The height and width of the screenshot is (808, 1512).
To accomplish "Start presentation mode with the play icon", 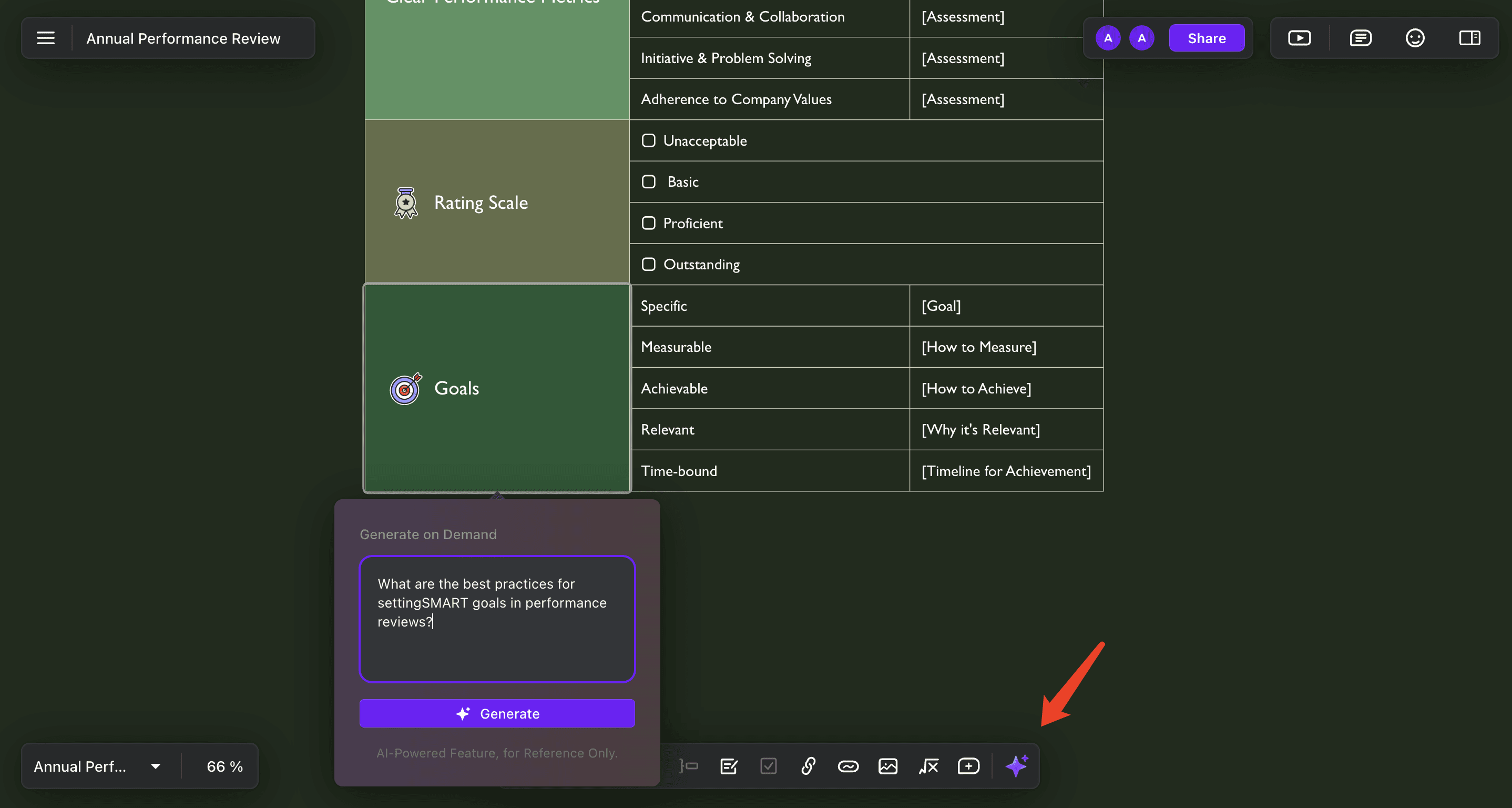I will pos(1299,38).
